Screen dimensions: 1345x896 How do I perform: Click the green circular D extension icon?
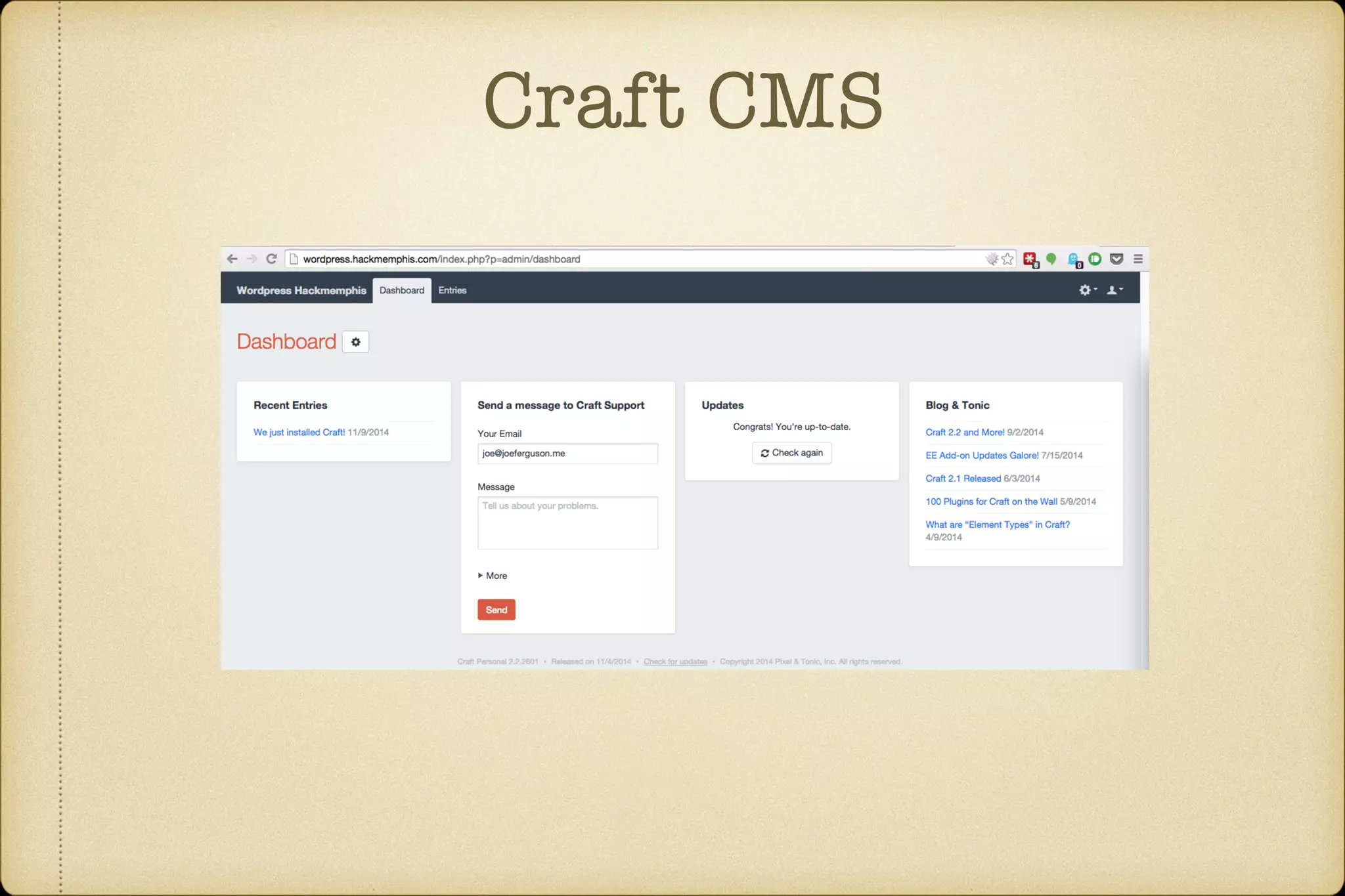click(x=1095, y=259)
